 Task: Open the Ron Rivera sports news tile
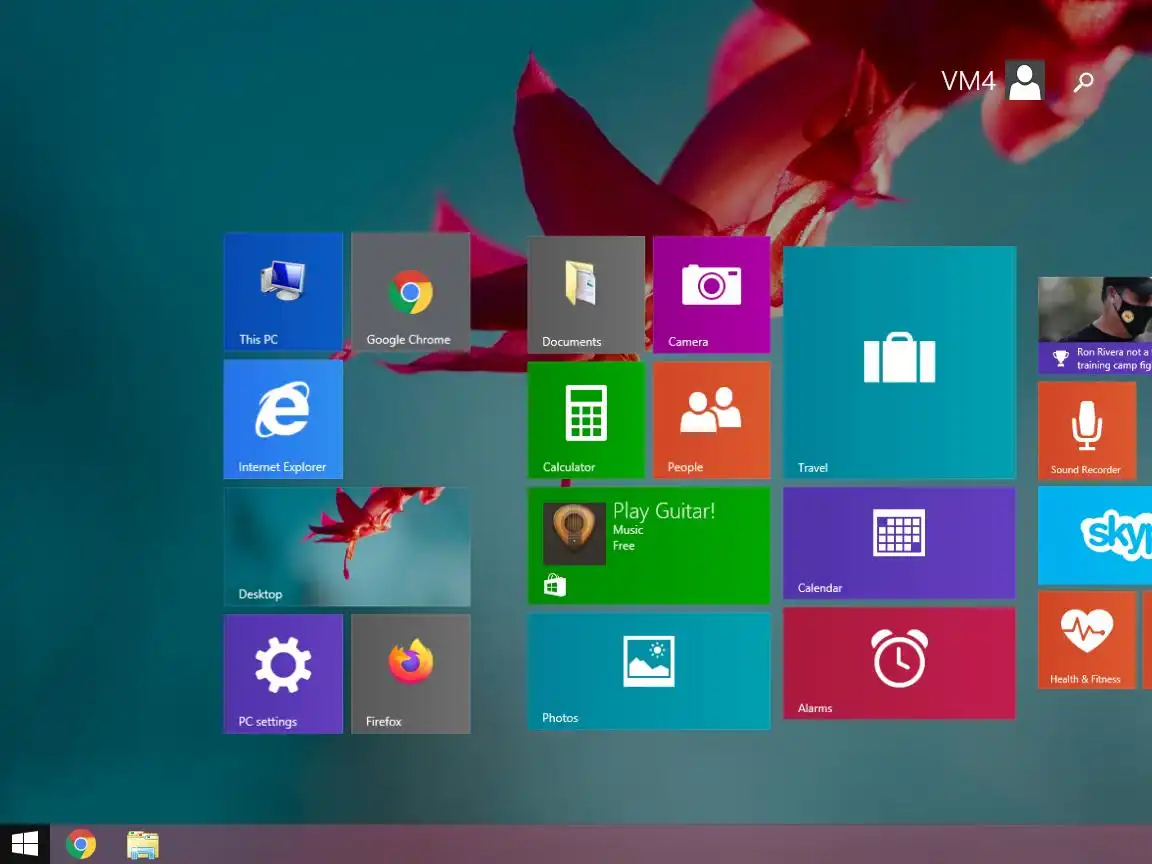coord(1095,325)
